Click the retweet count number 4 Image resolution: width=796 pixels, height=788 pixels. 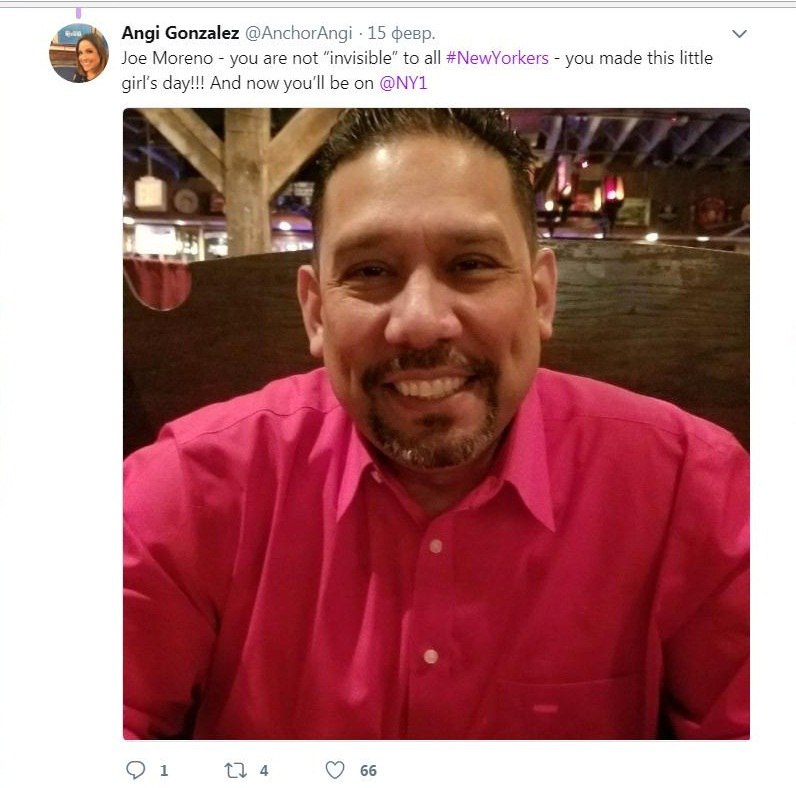pyautogui.click(x=264, y=771)
